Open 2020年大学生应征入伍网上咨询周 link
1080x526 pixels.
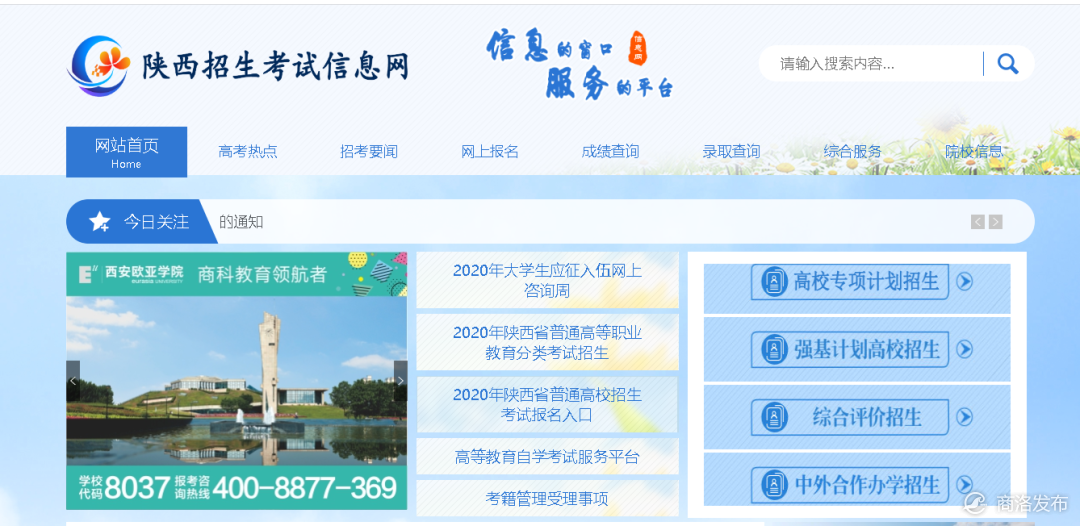tap(548, 280)
